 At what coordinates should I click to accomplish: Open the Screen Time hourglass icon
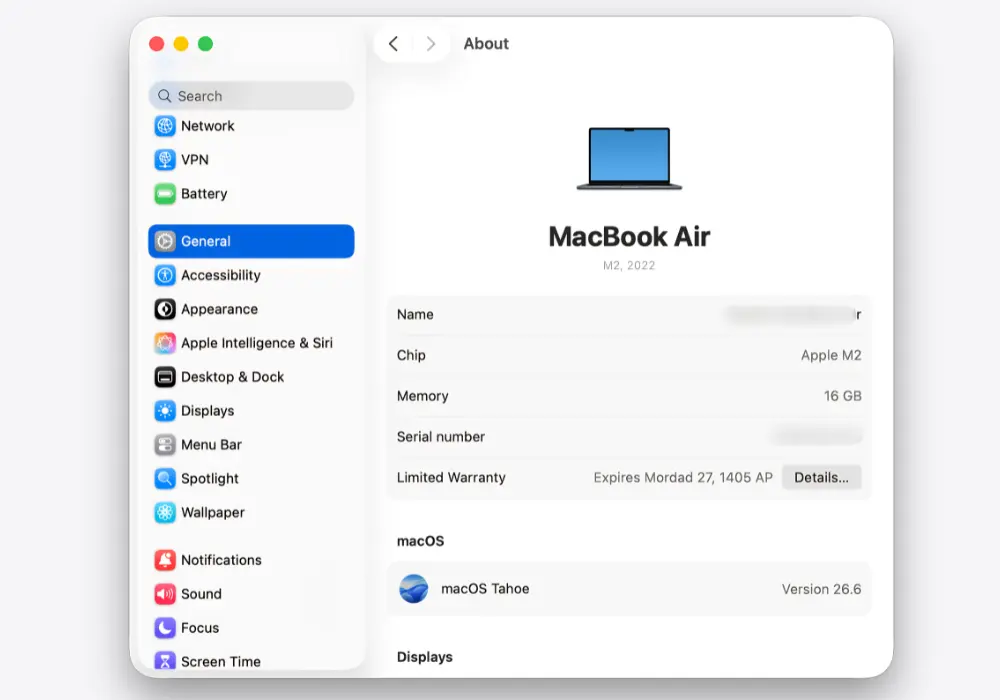(x=165, y=660)
